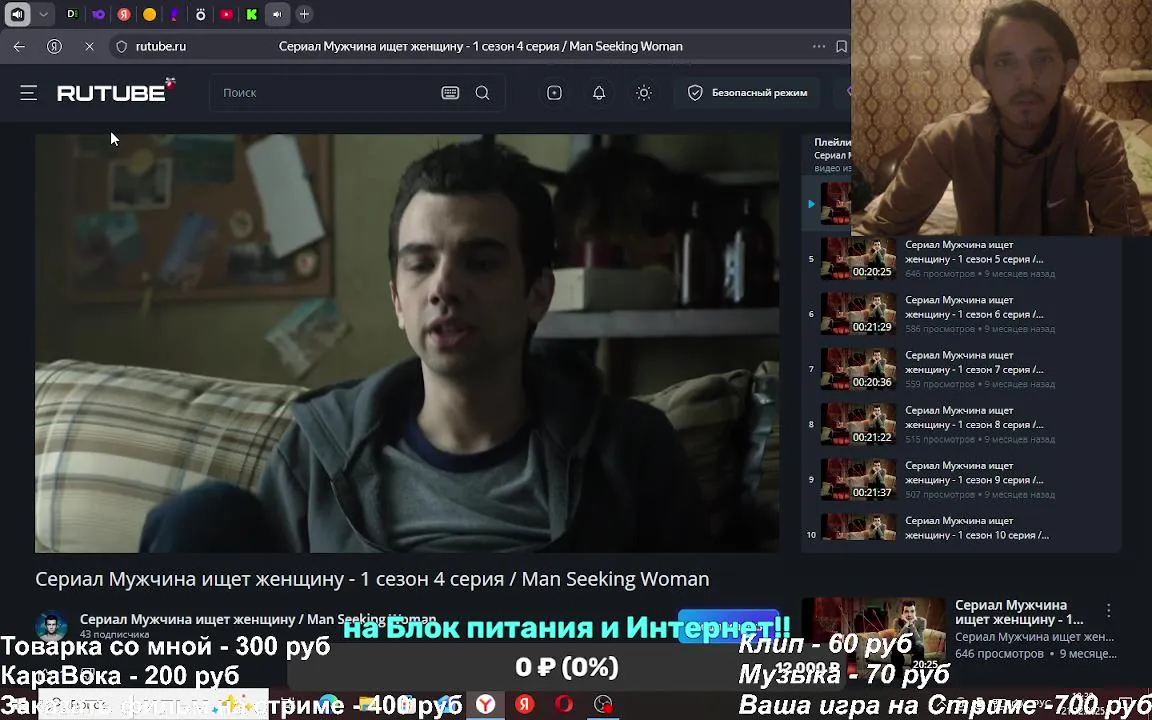
Task: Open playlist thumbnail for 6 серия
Action: coord(858,314)
